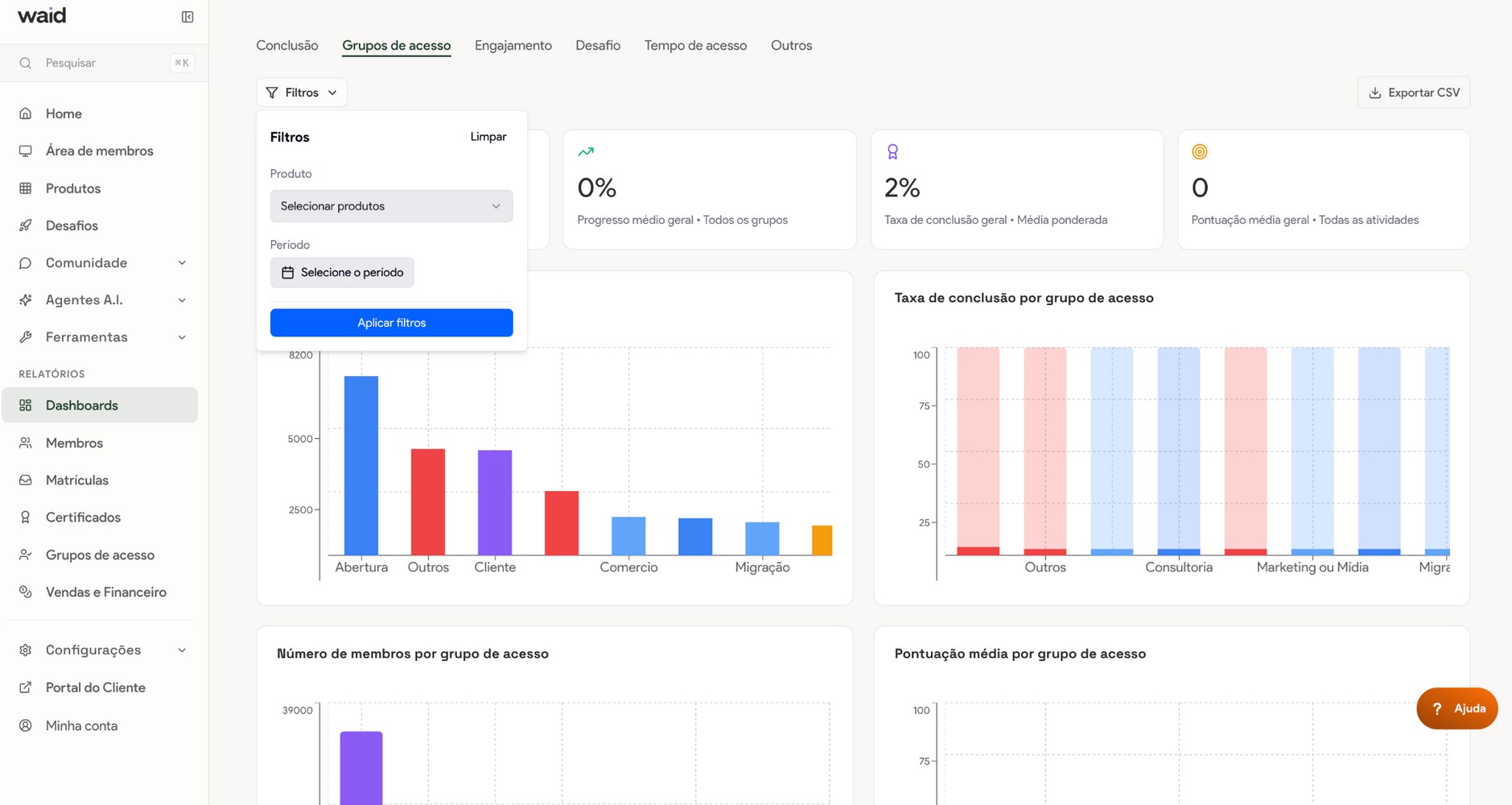Click the 'Número de membros por grupo de acesso' title
This screenshot has height=805, width=1512.
[413, 654]
